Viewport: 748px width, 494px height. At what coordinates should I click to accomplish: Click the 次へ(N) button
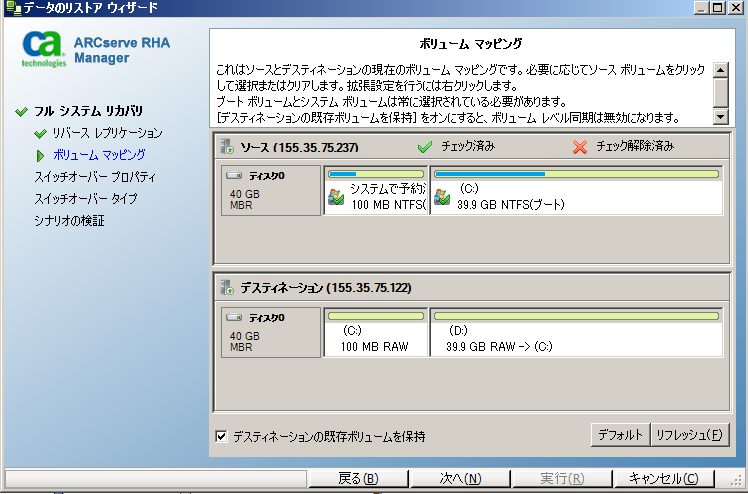click(x=460, y=478)
